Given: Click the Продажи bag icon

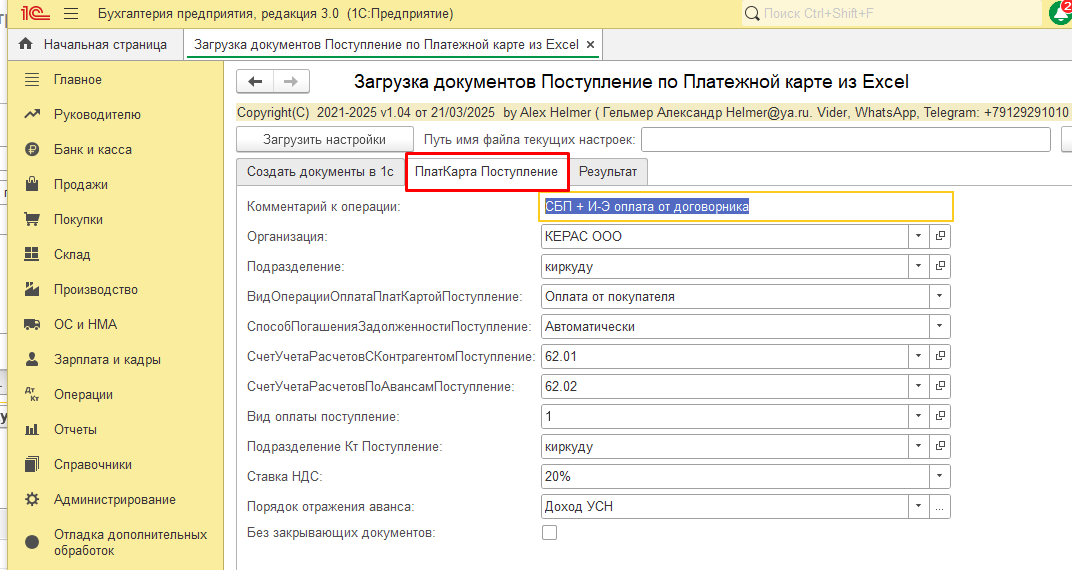Looking at the screenshot, I should tap(32, 185).
